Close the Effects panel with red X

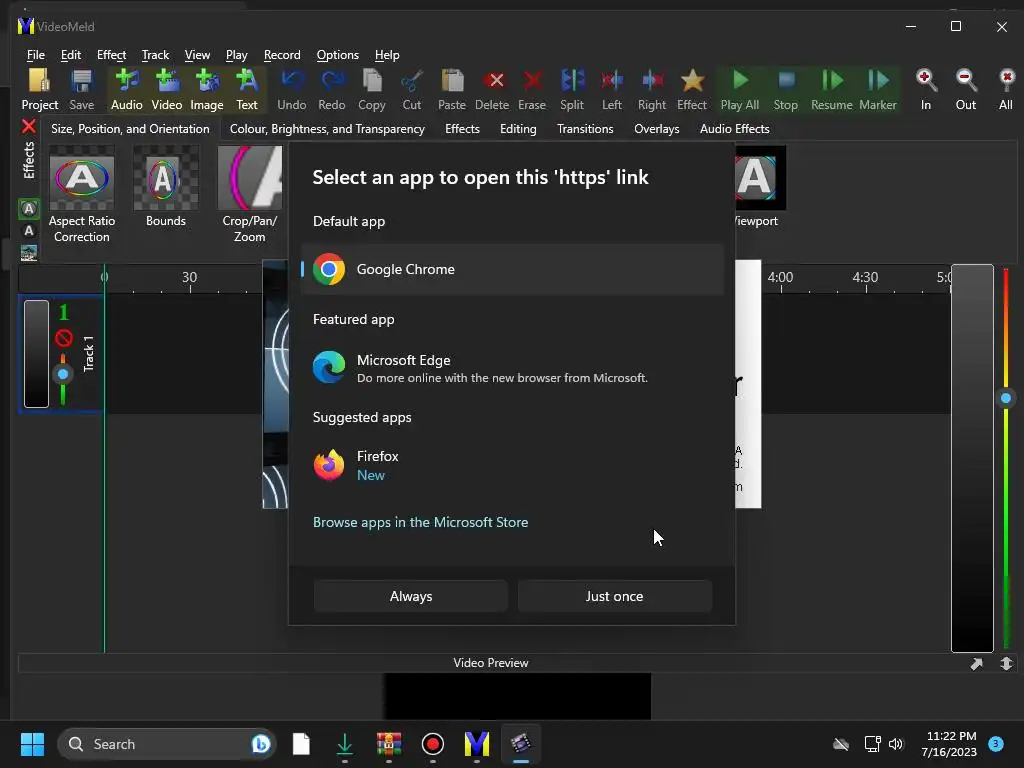pyautogui.click(x=29, y=127)
